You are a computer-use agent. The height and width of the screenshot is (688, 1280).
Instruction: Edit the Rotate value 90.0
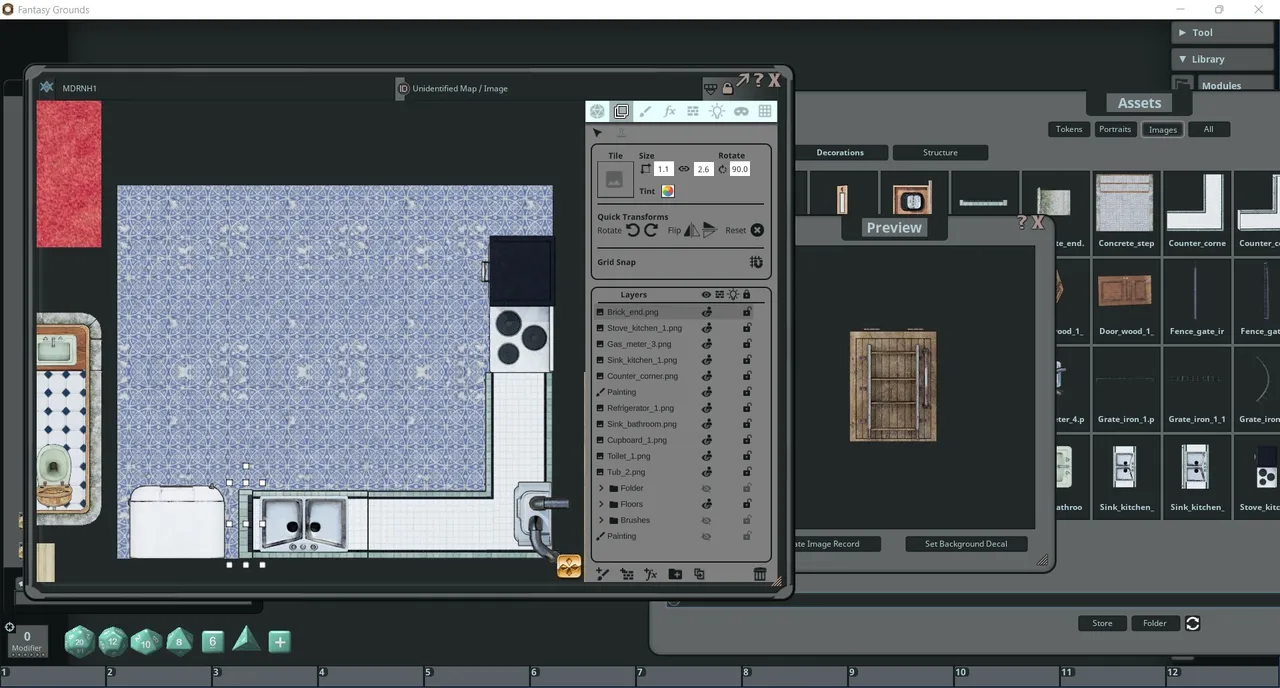coord(739,169)
